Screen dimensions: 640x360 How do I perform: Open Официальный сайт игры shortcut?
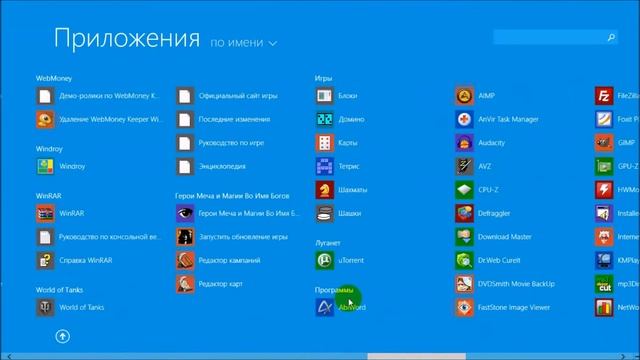coord(185,96)
